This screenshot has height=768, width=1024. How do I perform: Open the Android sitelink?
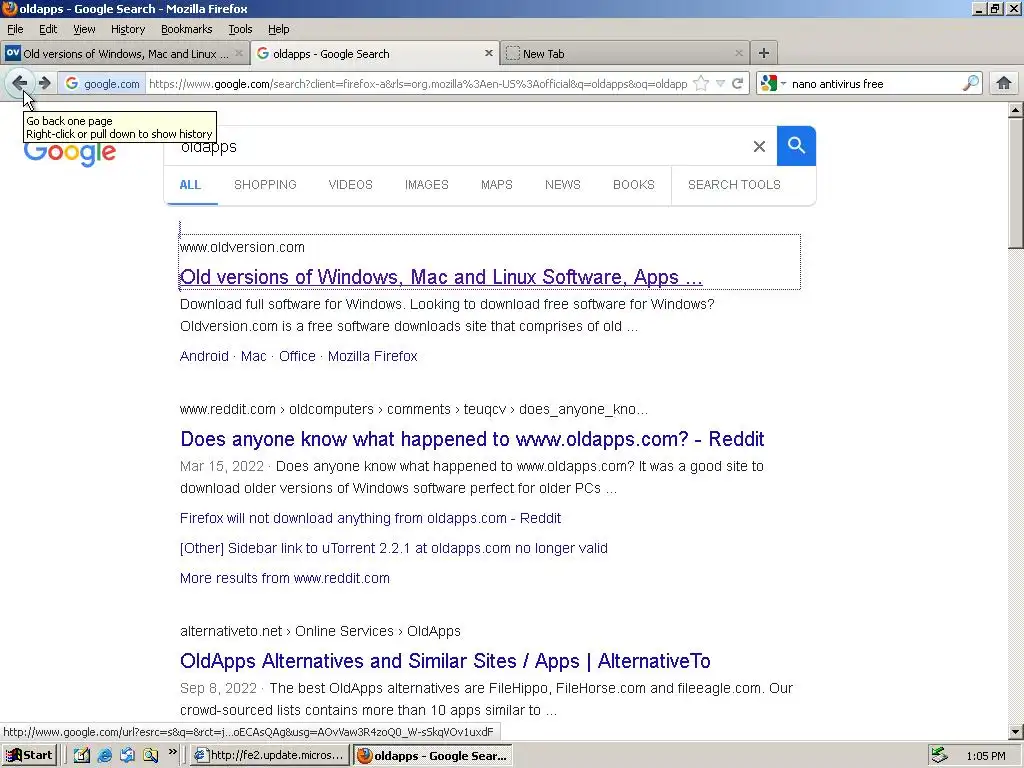[204, 356]
